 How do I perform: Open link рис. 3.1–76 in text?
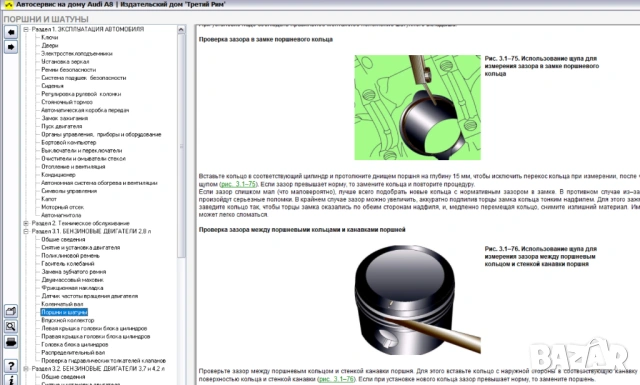(336, 379)
